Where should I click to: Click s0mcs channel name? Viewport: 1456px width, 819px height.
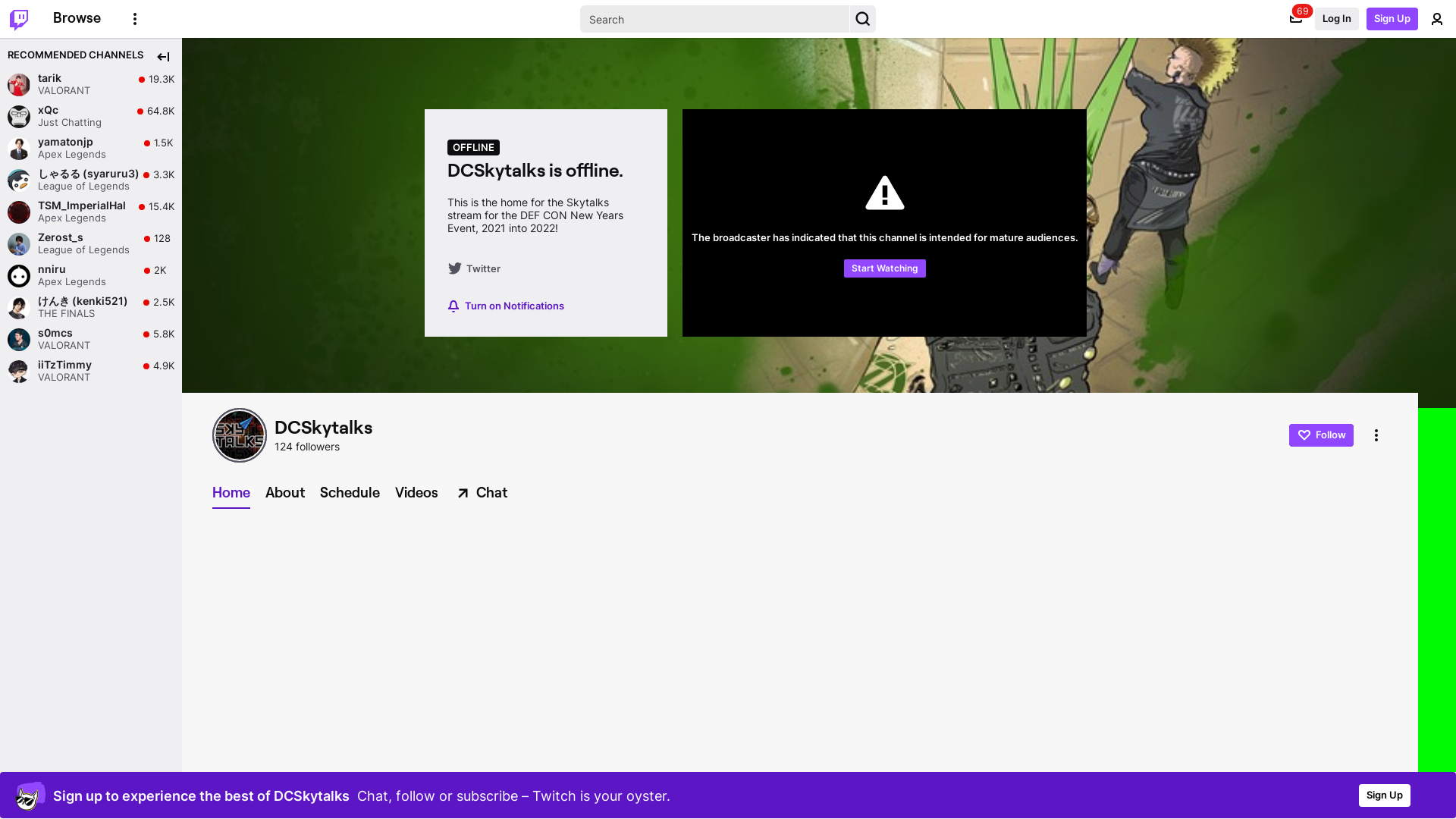pos(55,333)
